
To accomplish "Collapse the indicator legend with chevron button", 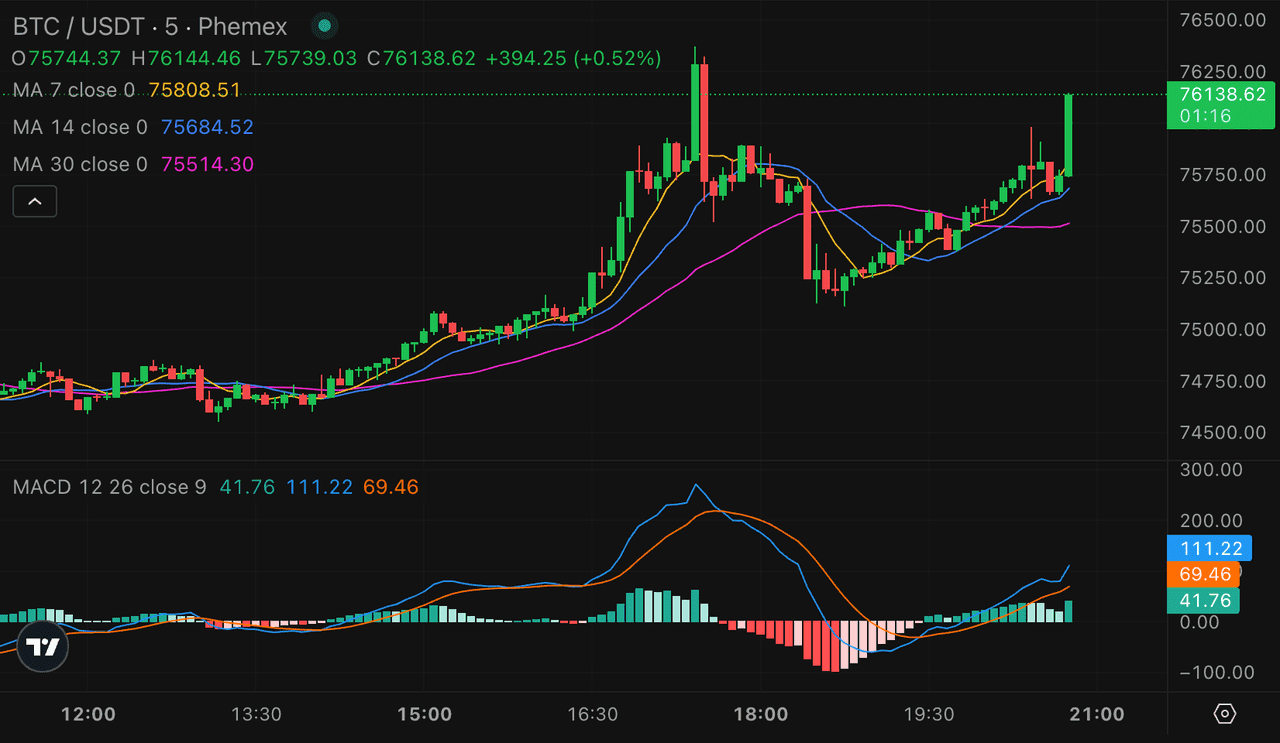I will pyautogui.click(x=35, y=201).
